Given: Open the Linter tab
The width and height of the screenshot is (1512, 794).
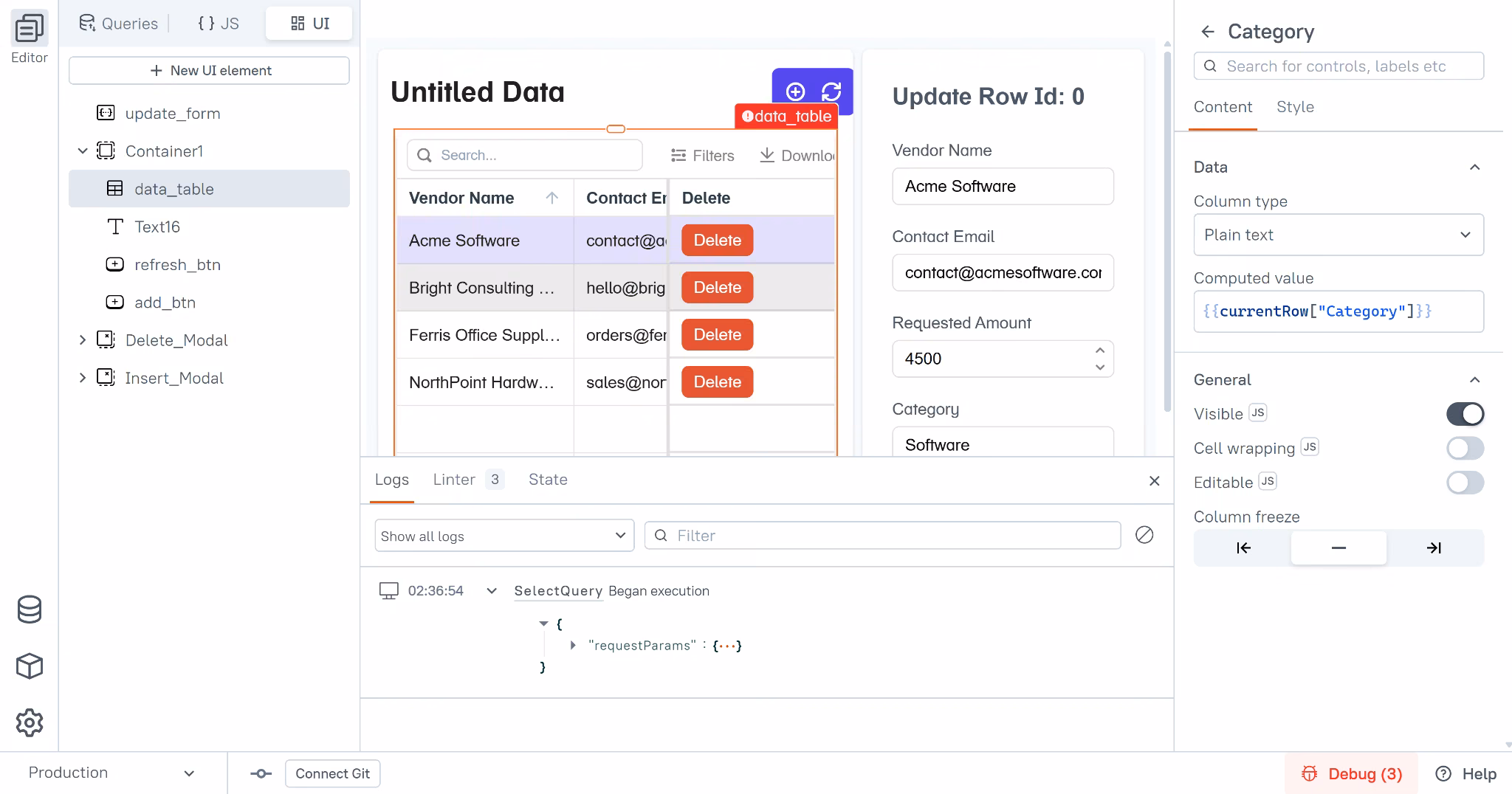Looking at the screenshot, I should [468, 480].
